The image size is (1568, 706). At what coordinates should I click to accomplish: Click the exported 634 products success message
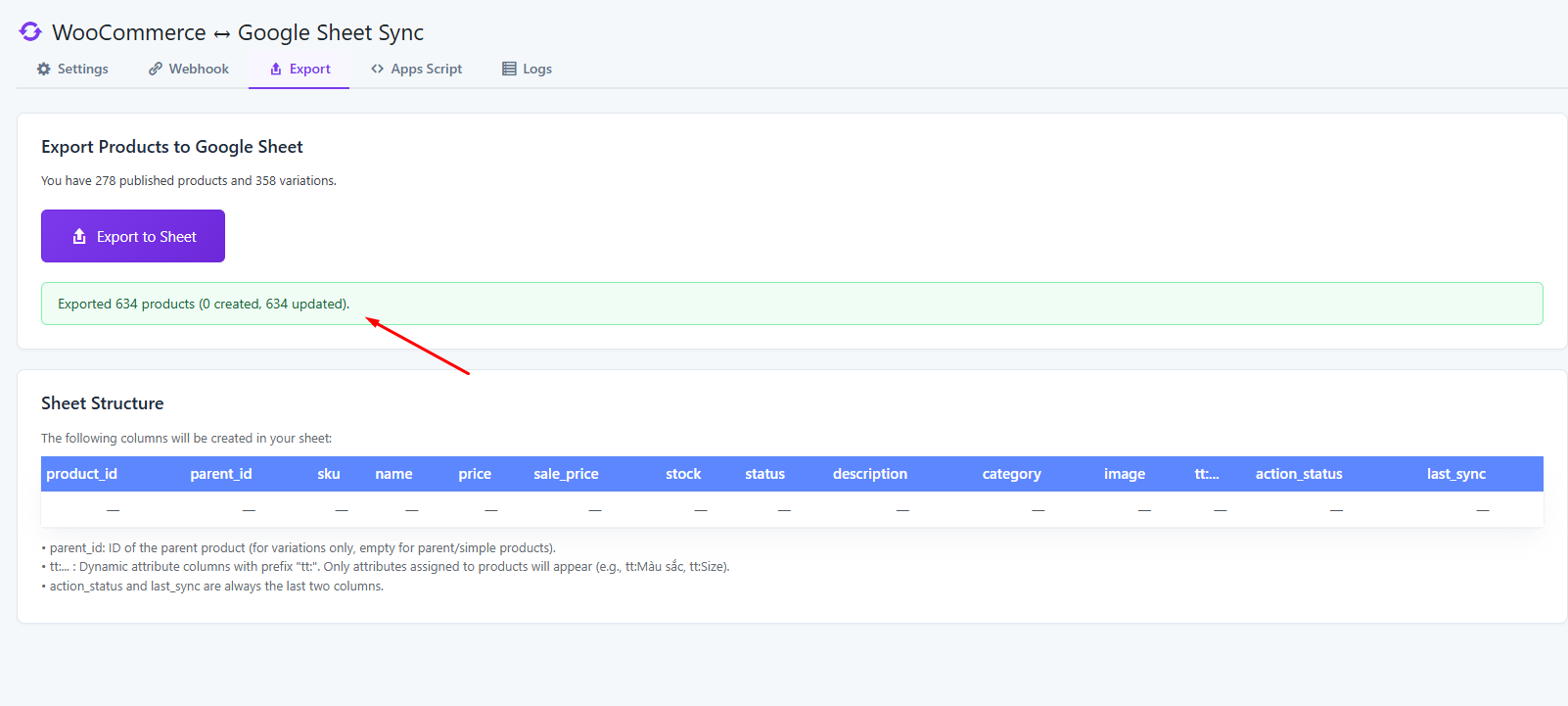pyautogui.click(x=204, y=305)
